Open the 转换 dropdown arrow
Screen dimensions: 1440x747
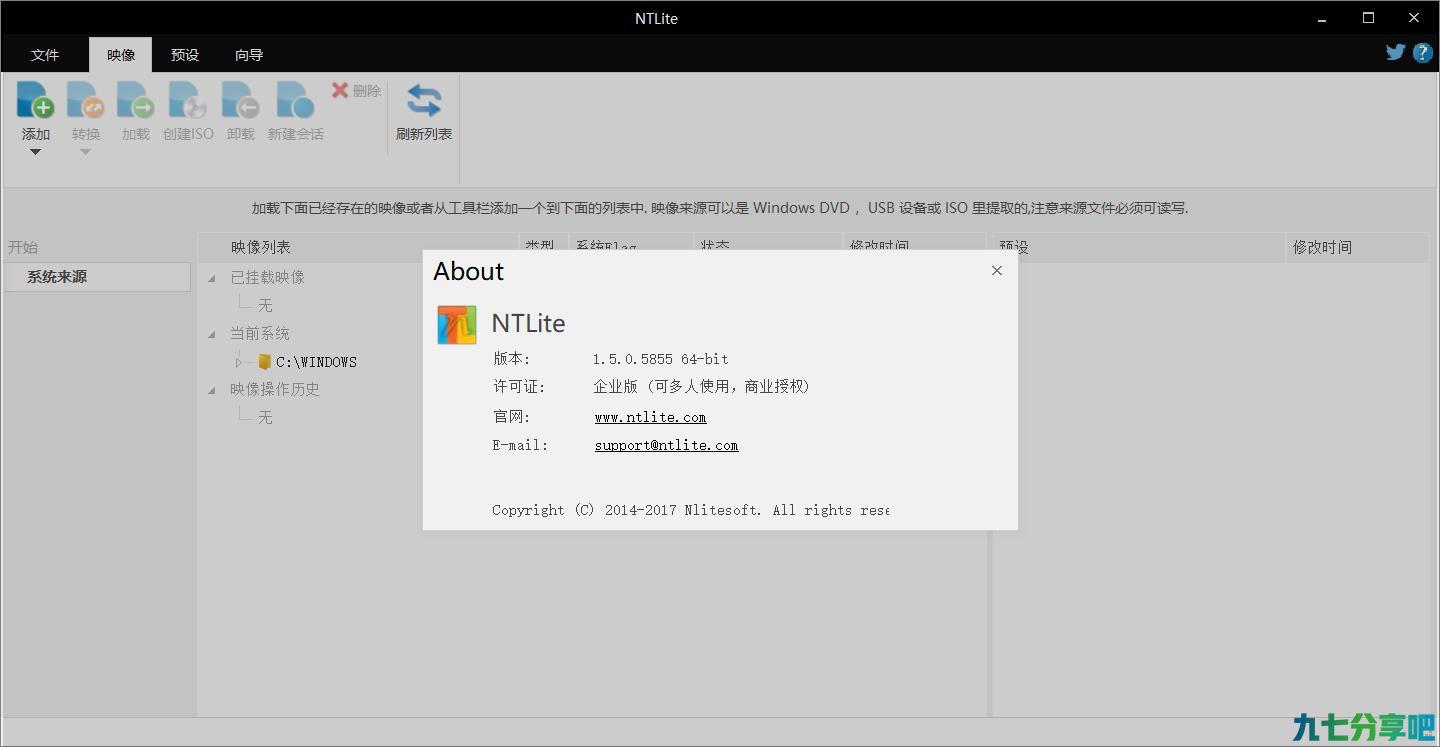click(85, 152)
